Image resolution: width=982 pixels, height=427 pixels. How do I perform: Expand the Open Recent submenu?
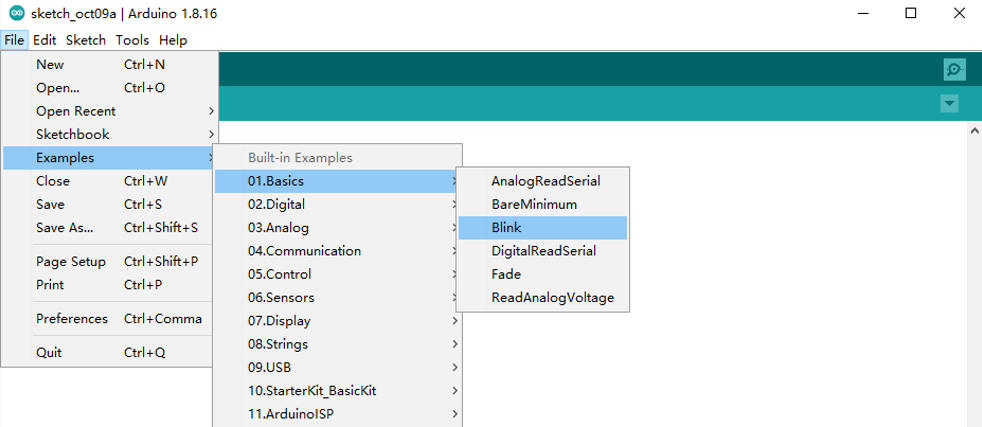(x=110, y=111)
